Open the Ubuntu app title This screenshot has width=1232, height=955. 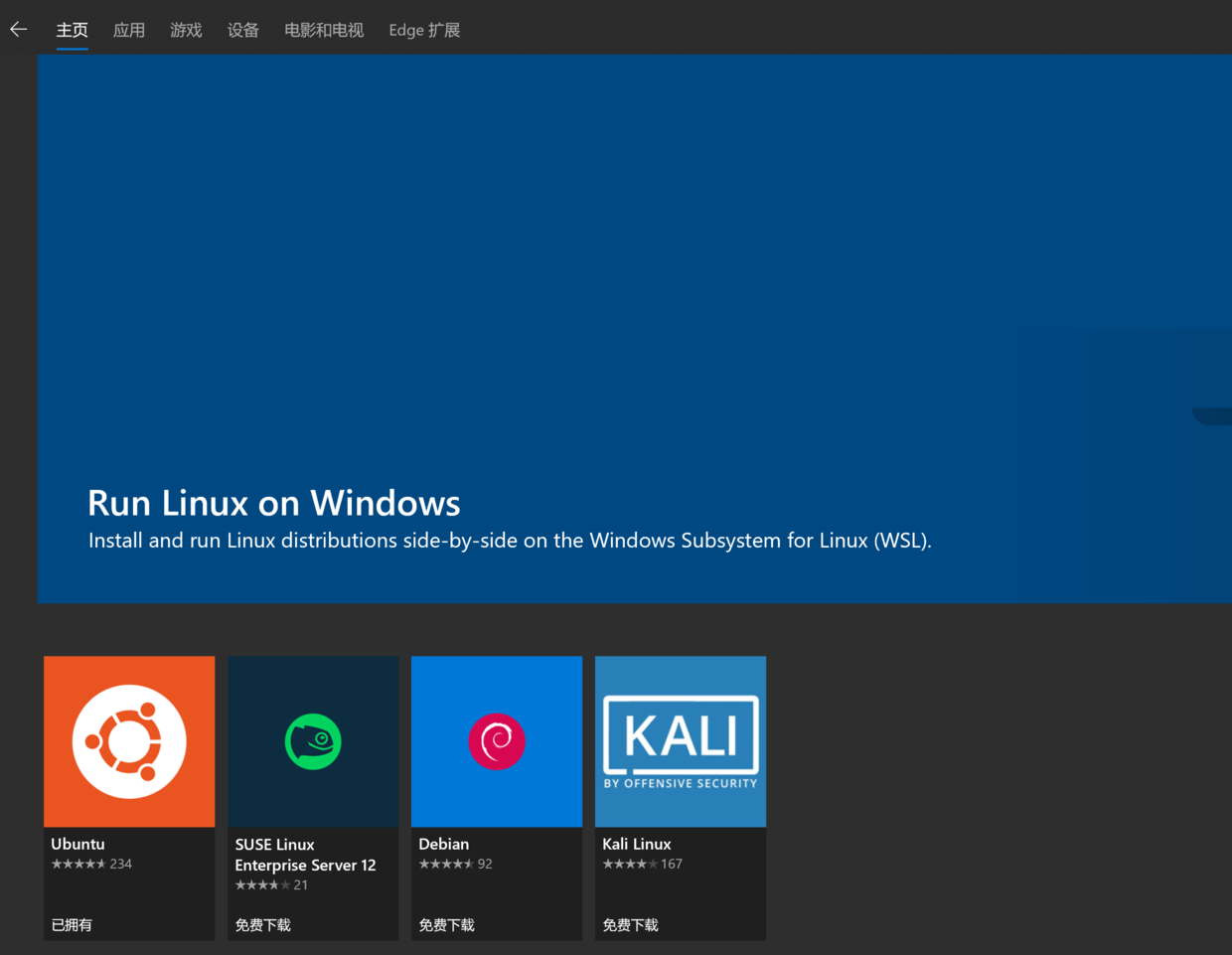(77, 844)
